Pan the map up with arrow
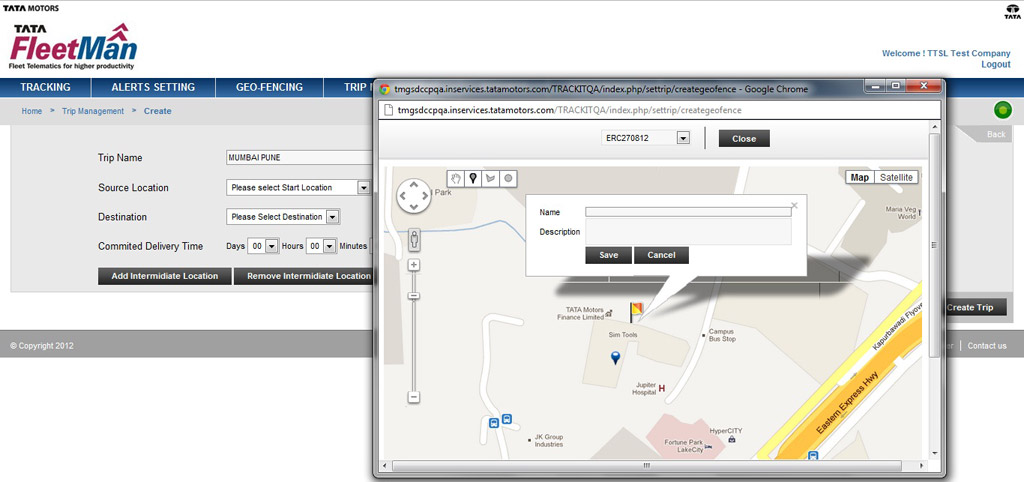1024x482 pixels. click(413, 184)
